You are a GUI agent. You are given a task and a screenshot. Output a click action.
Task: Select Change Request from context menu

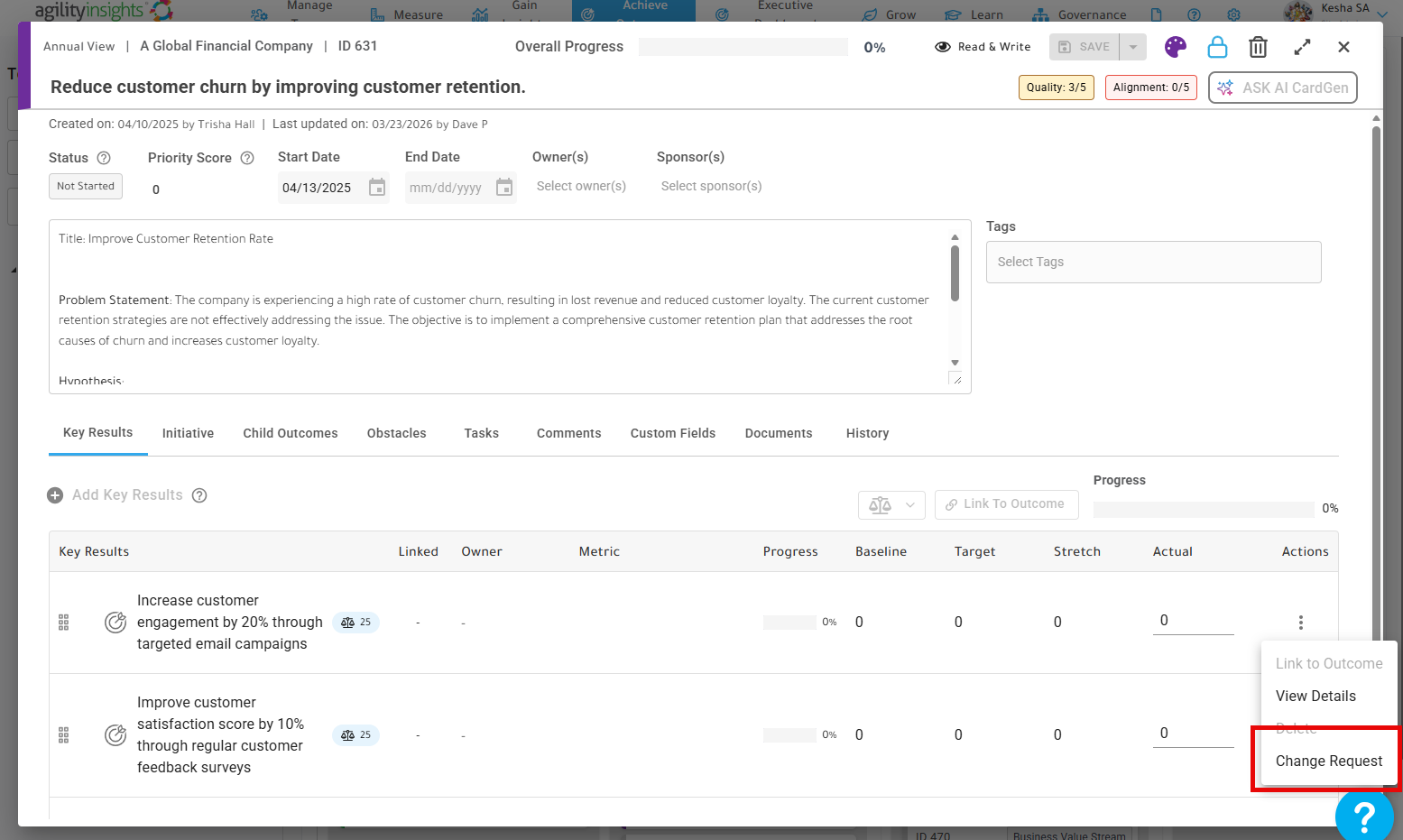pyautogui.click(x=1329, y=762)
